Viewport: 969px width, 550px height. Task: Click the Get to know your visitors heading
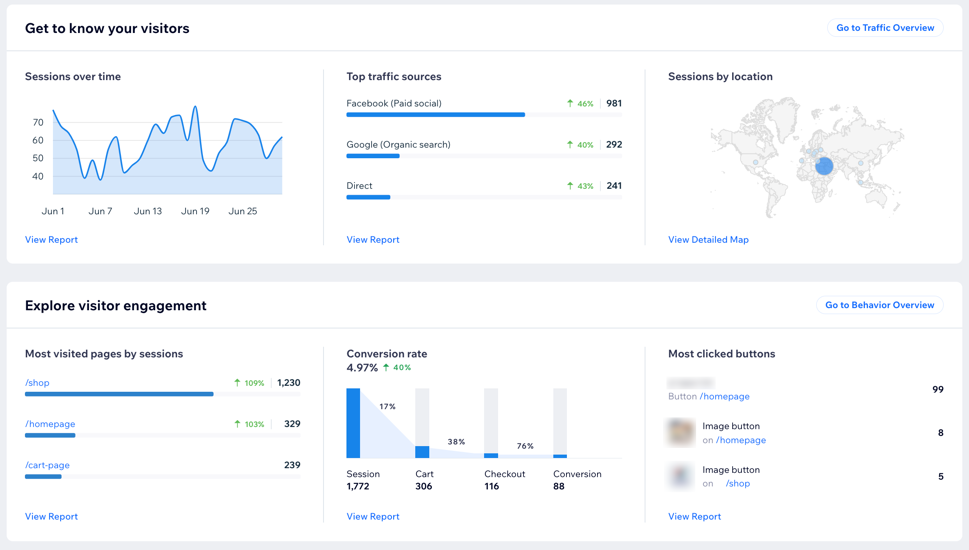[x=107, y=28]
